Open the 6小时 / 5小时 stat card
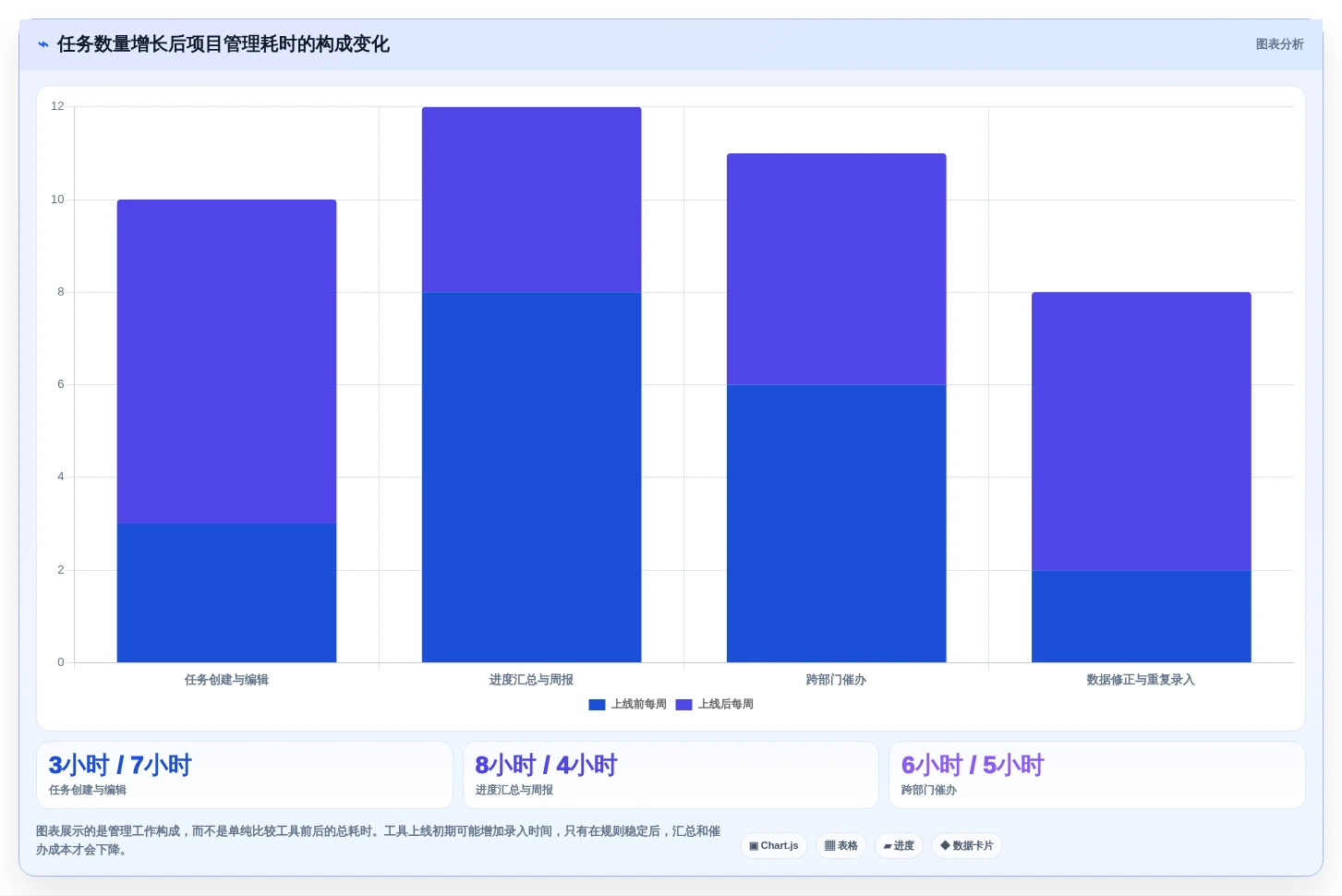 (x=1096, y=775)
